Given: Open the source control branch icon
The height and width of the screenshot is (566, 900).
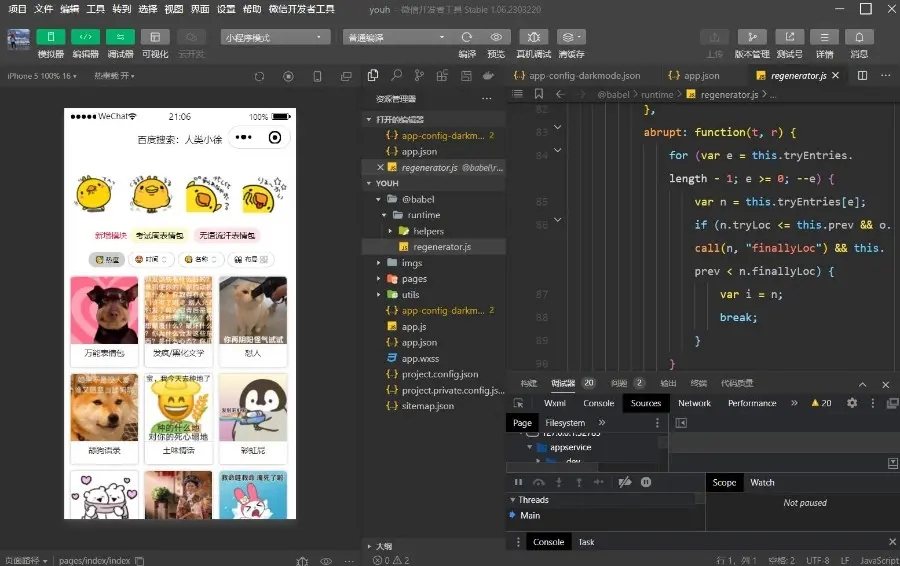Looking at the screenshot, I should [x=419, y=75].
